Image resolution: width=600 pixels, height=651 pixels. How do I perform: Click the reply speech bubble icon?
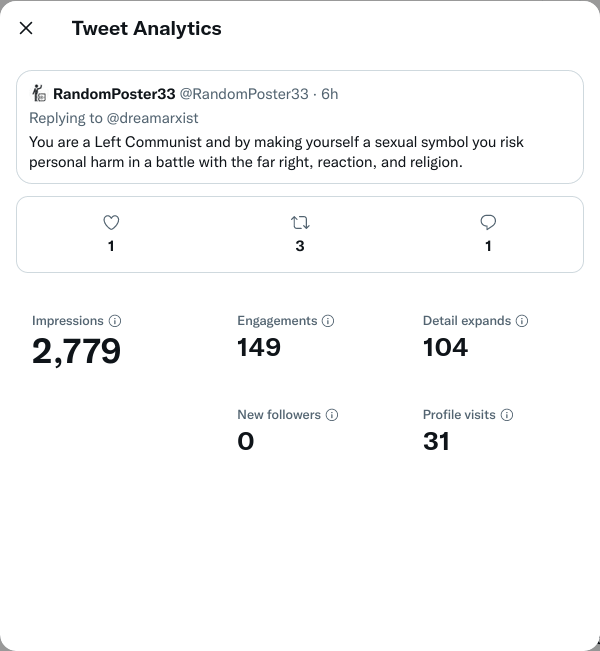(488, 223)
